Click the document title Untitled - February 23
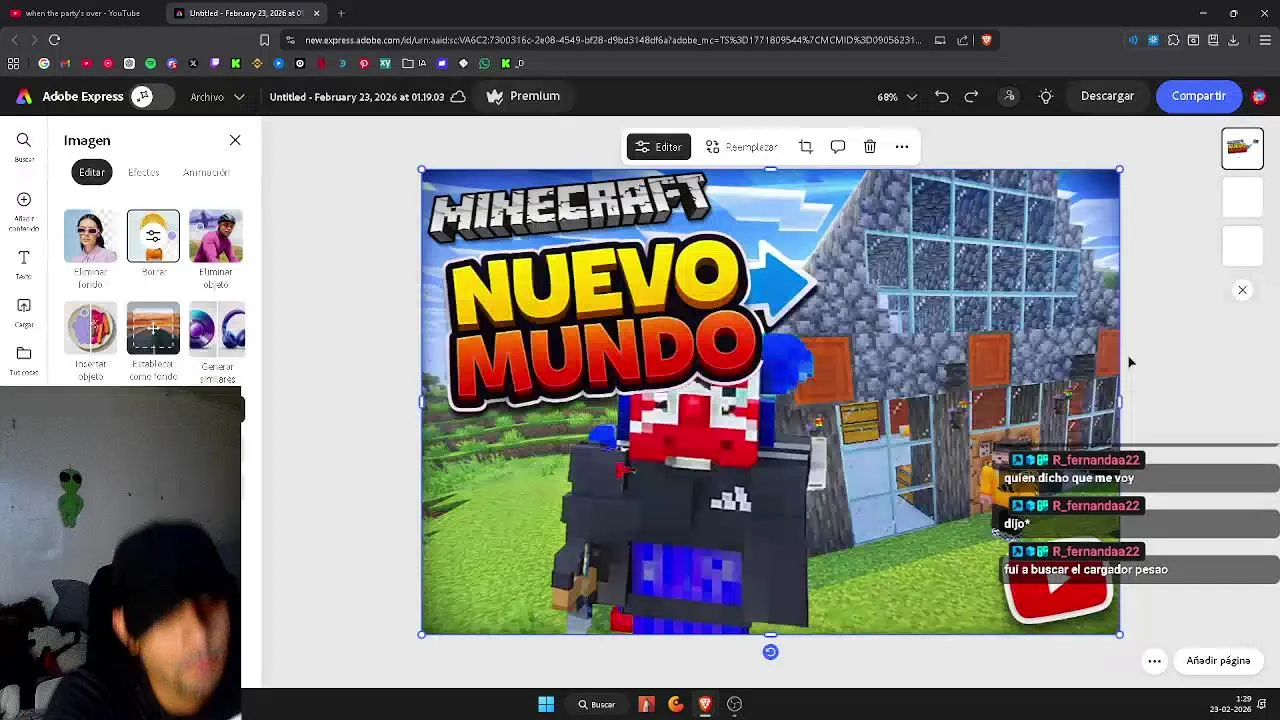This screenshot has width=1280, height=720. click(357, 97)
